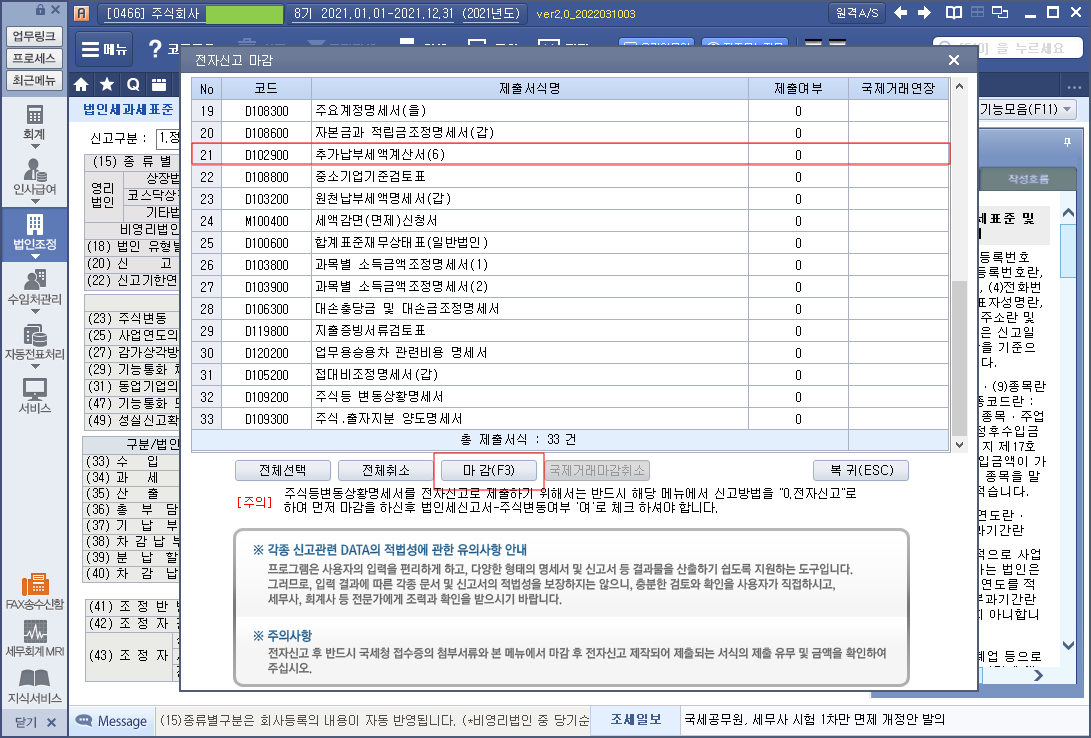Expand the 자동전표처리 sidebar arrow

click(35, 367)
